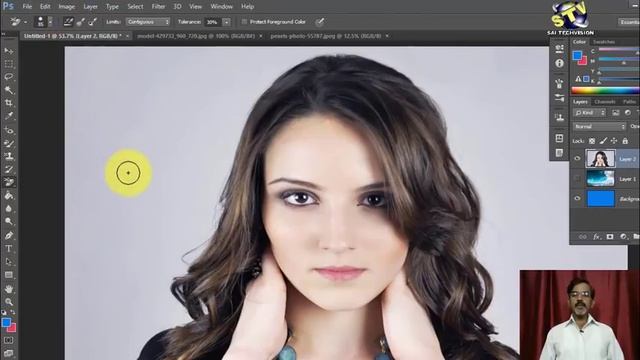Open the layer filter Kind dropdown

click(x=589, y=113)
